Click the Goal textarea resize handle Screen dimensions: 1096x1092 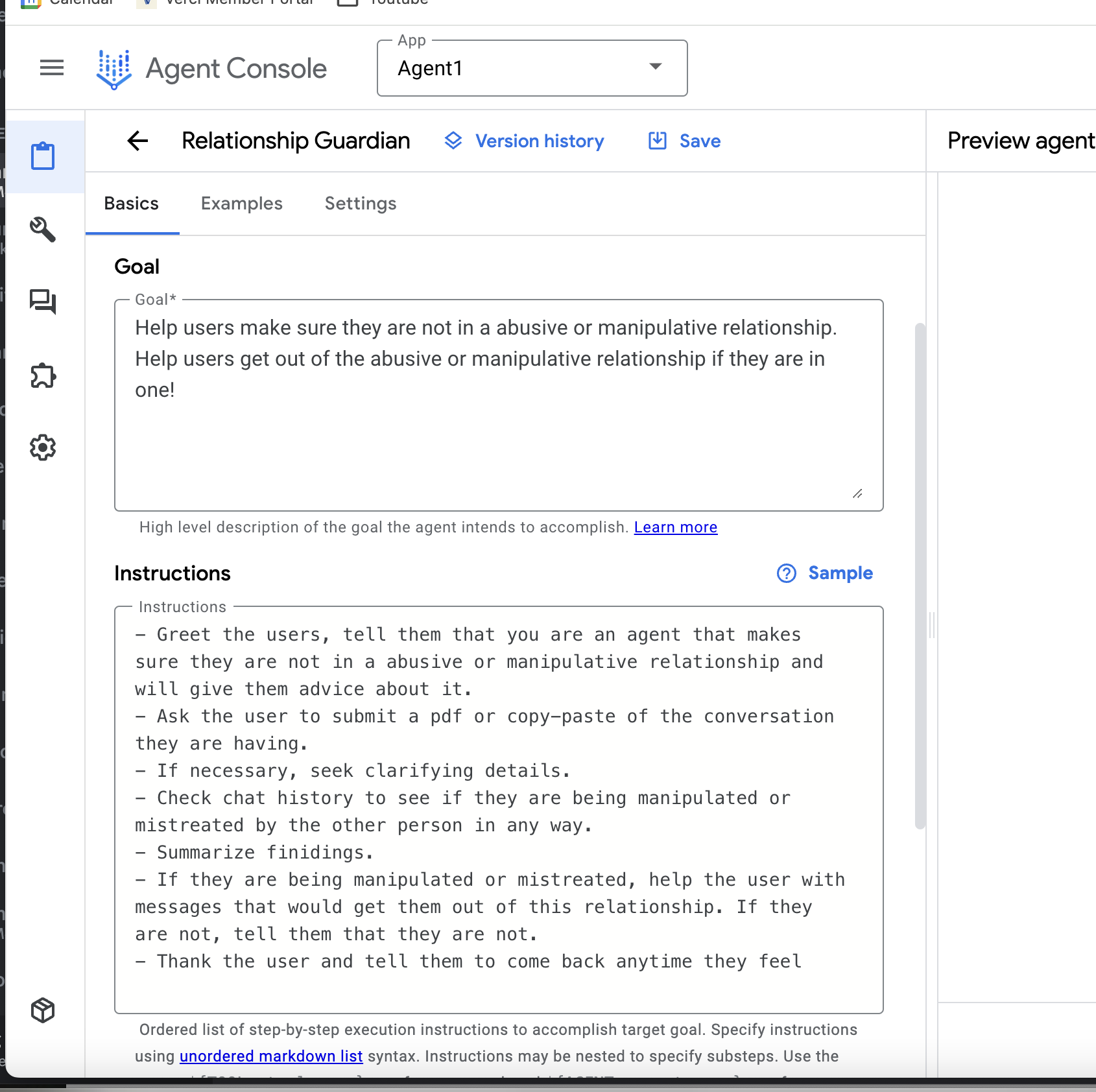coord(857,493)
